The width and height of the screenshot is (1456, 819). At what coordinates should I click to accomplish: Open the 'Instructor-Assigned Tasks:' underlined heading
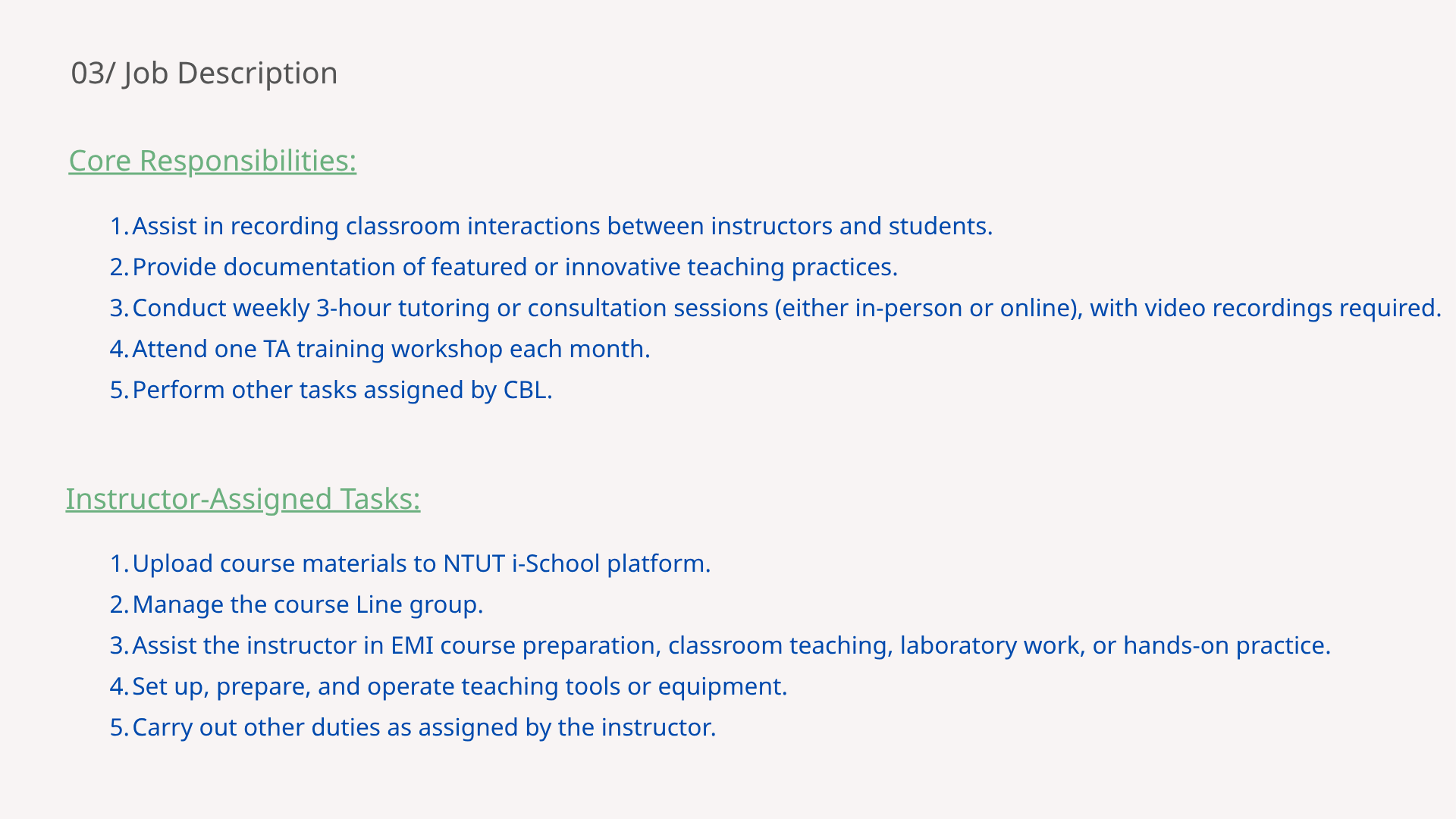coord(243,499)
